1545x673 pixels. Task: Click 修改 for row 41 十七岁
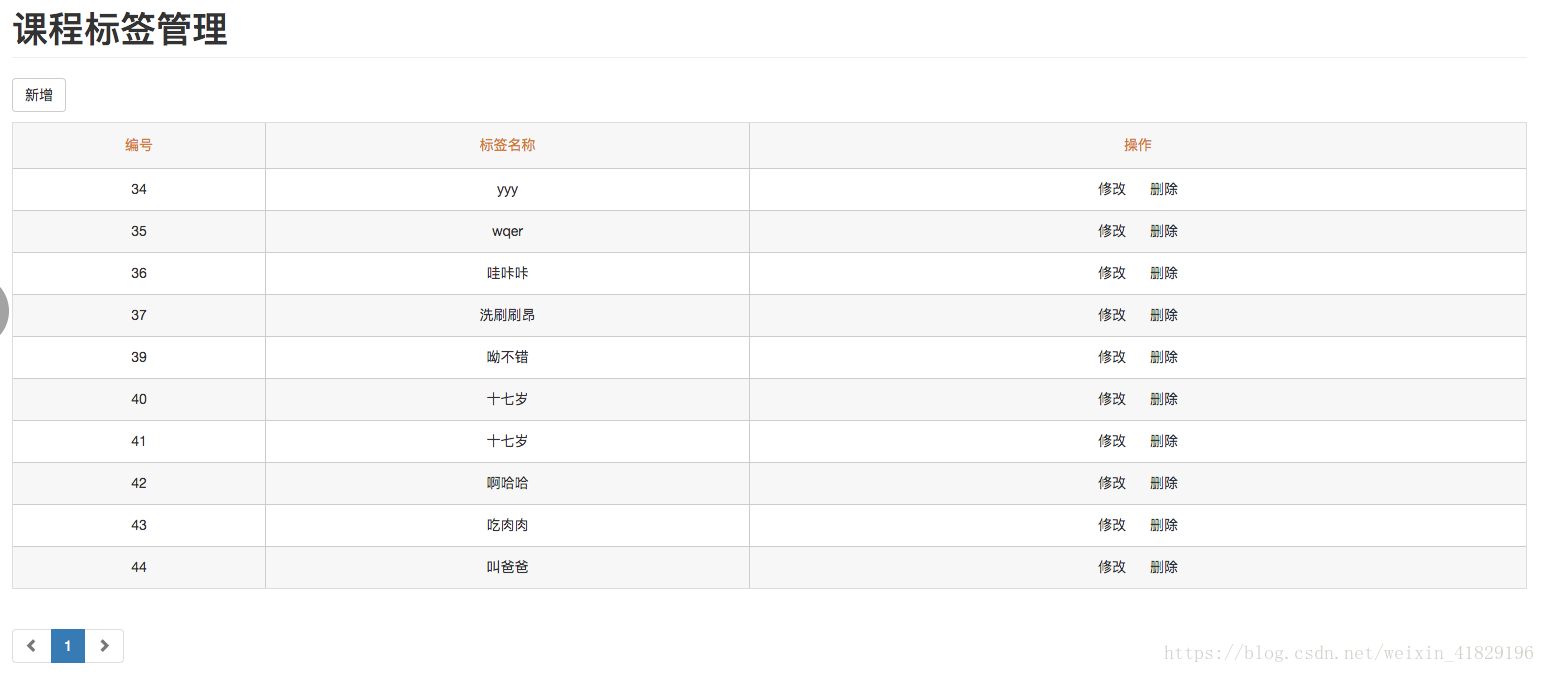tap(1112, 441)
